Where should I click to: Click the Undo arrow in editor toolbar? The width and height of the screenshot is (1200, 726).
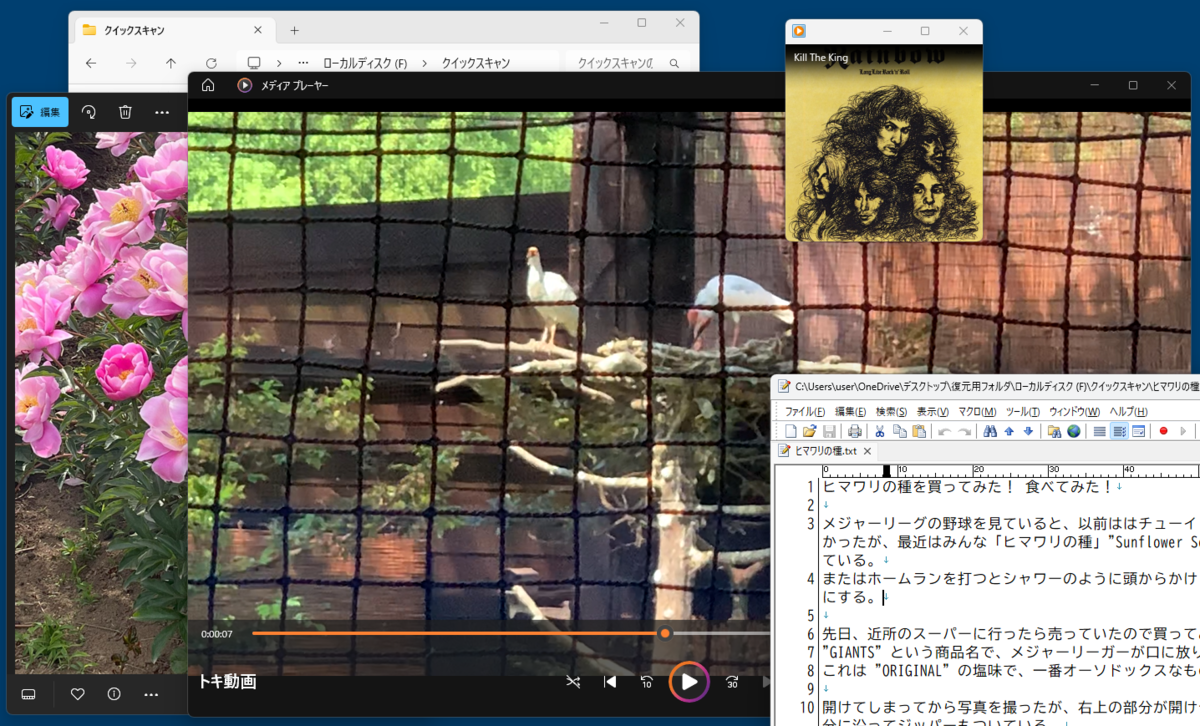[945, 432]
